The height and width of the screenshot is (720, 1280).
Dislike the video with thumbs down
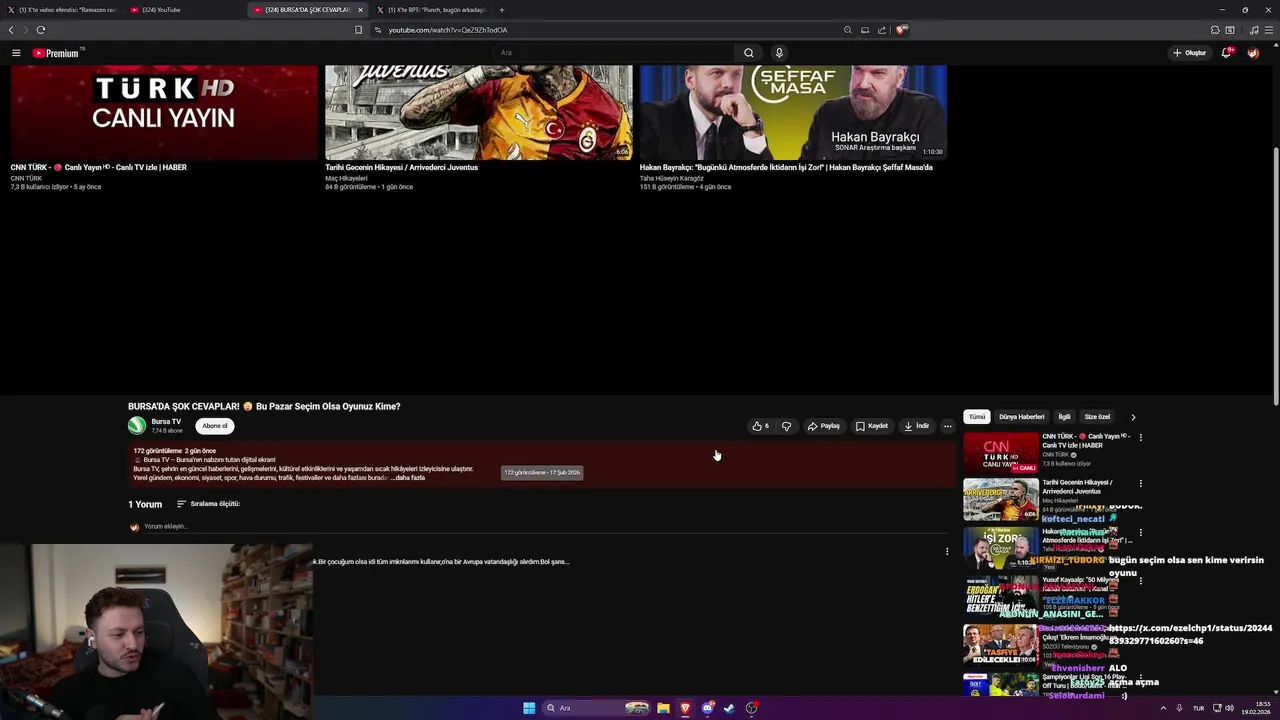(x=786, y=426)
